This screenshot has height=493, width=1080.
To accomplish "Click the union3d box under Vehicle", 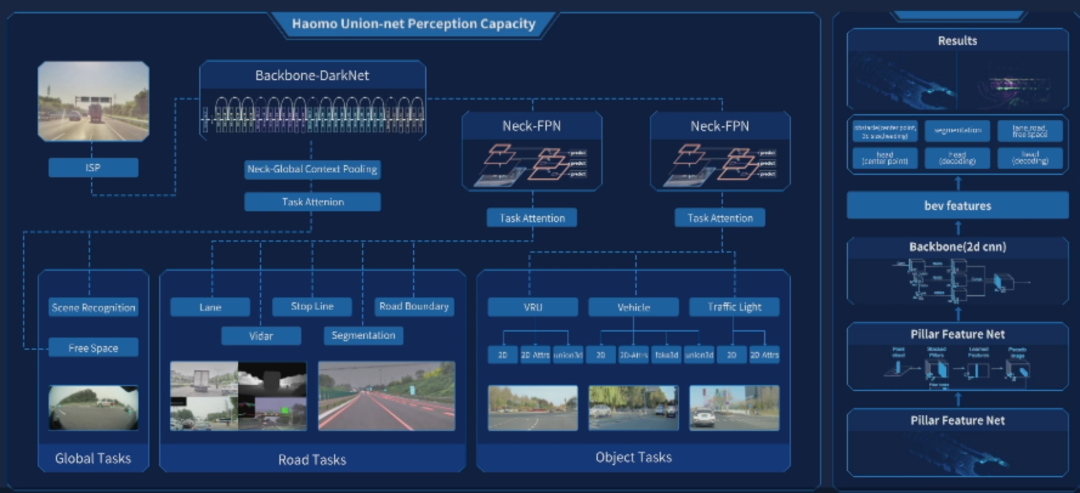I will point(699,355).
